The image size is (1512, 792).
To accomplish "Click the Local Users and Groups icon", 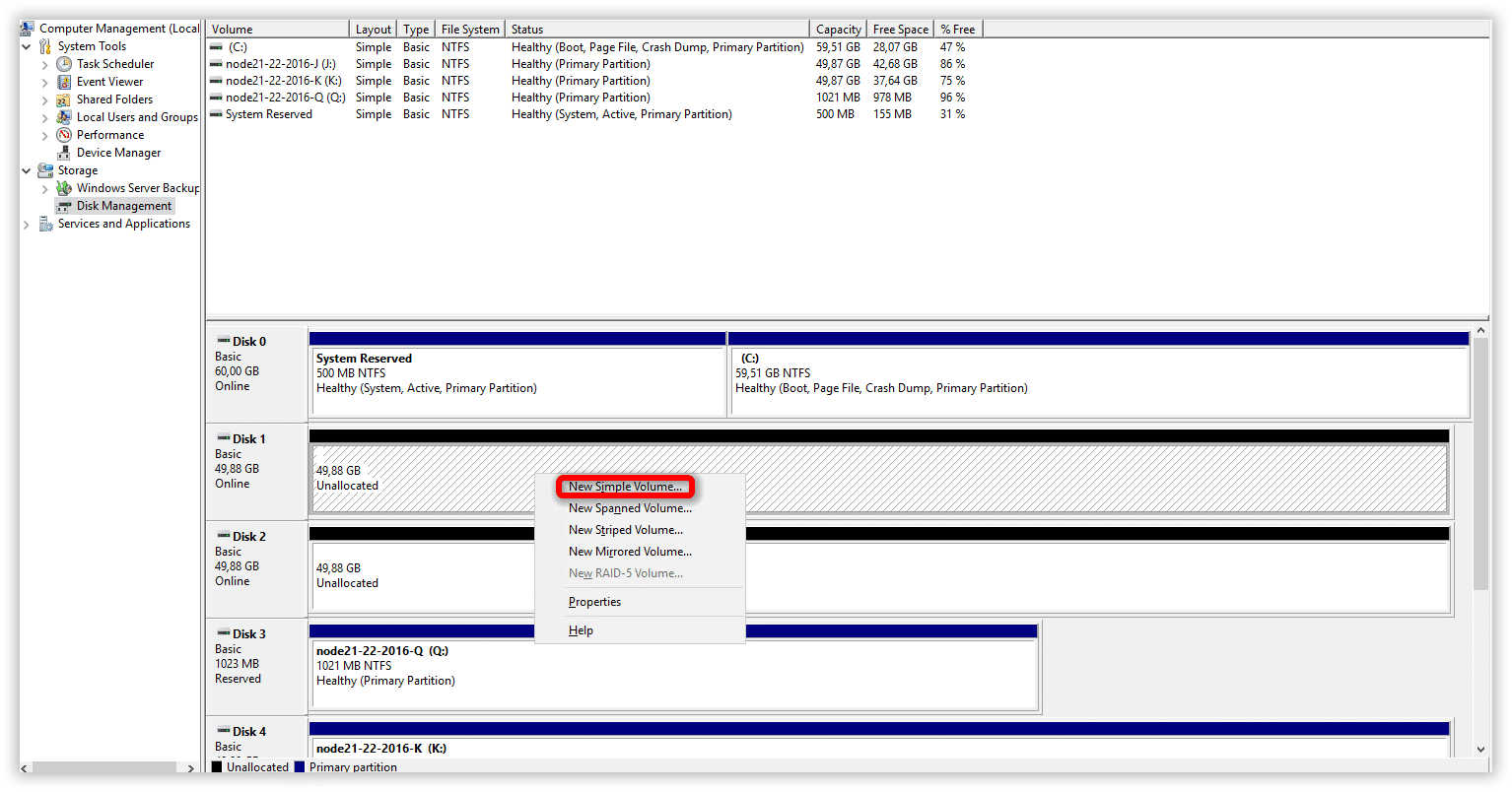I will (64, 117).
